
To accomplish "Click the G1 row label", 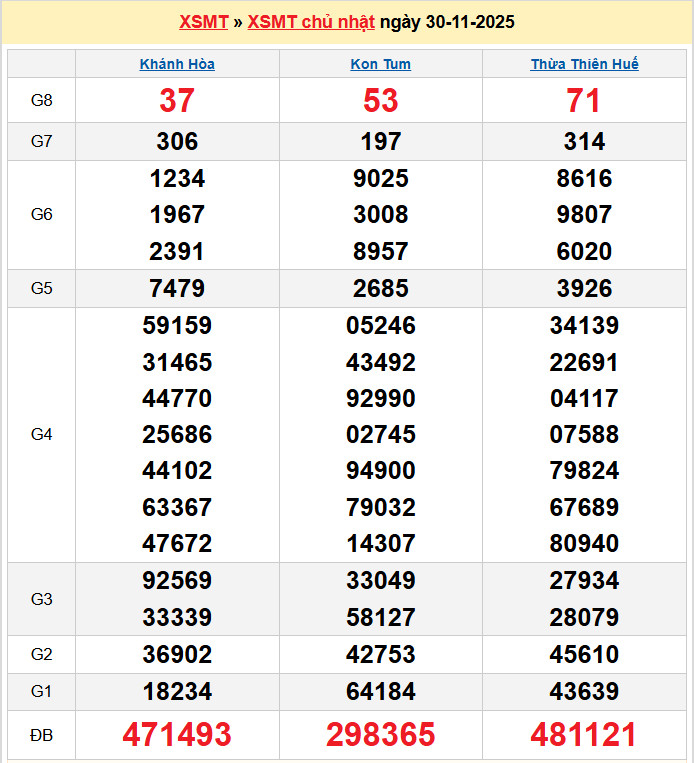I will pyautogui.click(x=41, y=692).
